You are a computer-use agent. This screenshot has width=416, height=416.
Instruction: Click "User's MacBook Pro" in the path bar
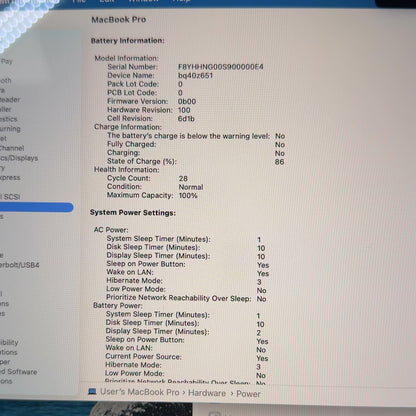[140, 392]
